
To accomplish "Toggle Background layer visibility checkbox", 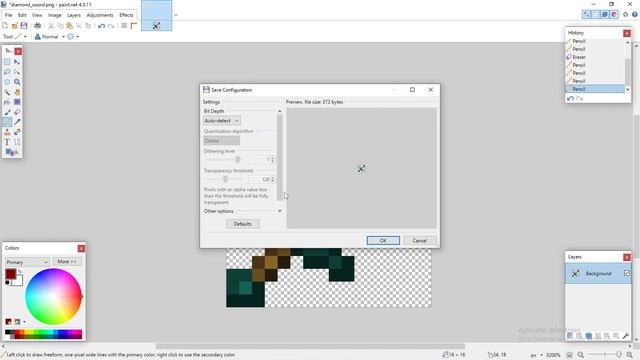I will point(627,273).
